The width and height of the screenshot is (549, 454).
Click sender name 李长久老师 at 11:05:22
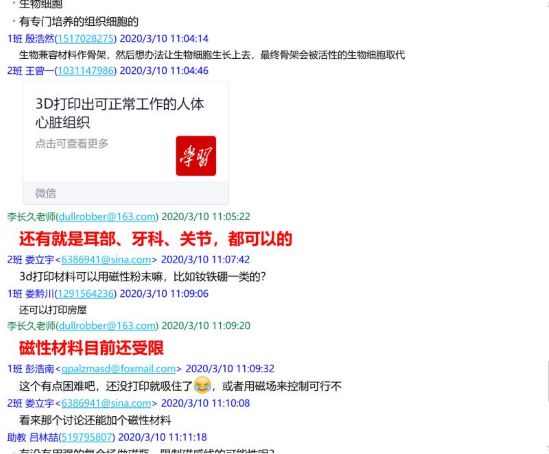pos(31,216)
